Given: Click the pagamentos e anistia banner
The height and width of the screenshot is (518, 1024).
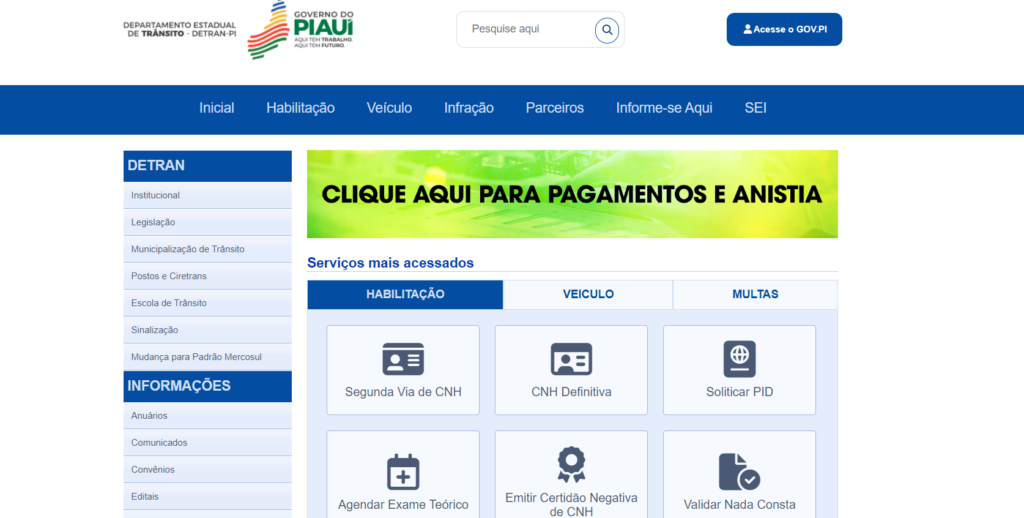Looking at the screenshot, I should coord(572,194).
